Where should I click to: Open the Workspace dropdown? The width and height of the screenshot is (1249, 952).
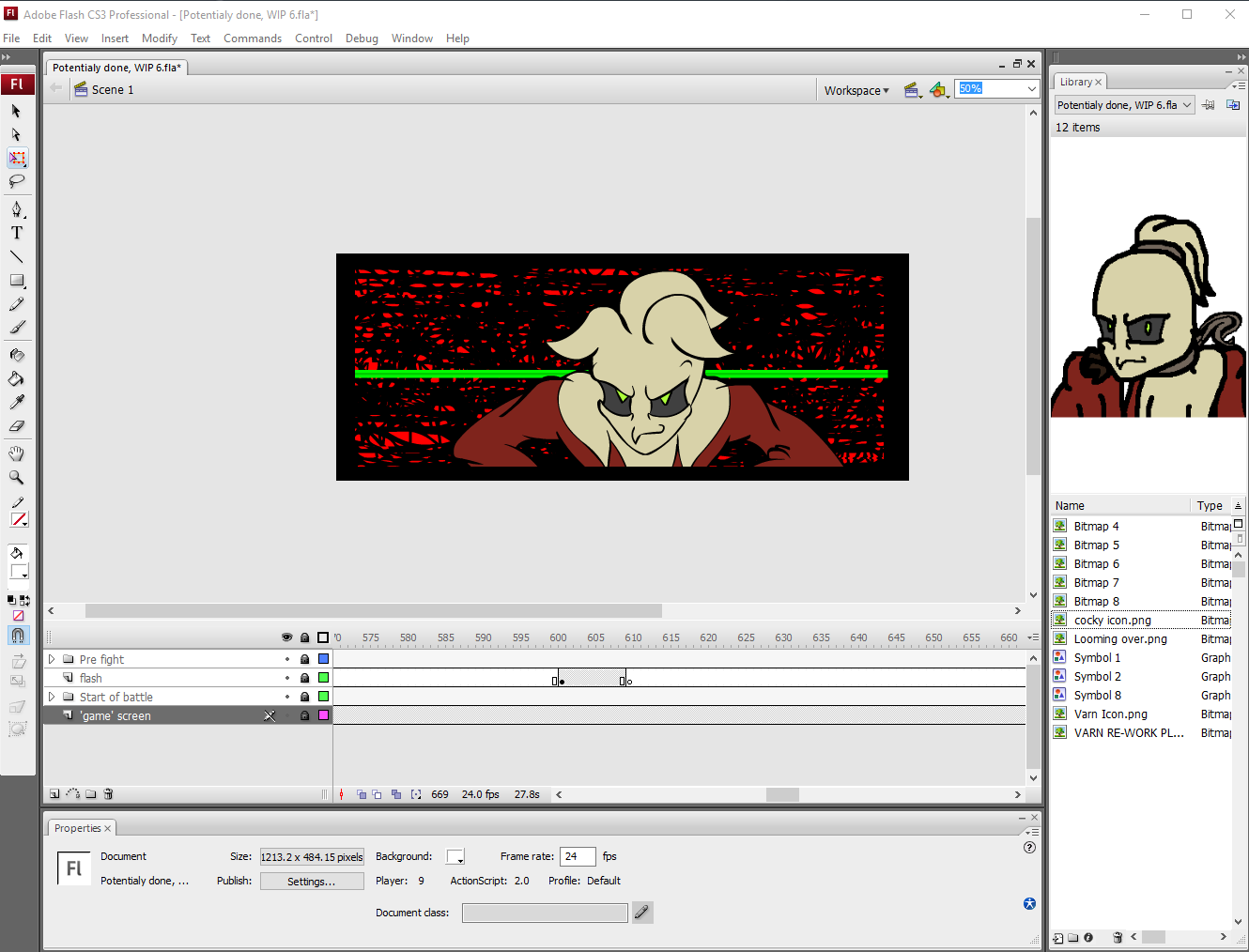856,91
